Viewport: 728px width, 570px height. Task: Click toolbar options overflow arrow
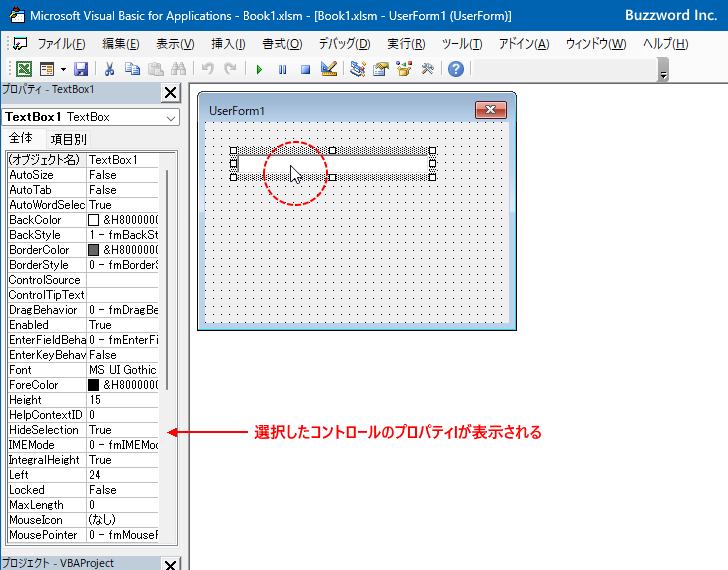[x=663, y=71]
